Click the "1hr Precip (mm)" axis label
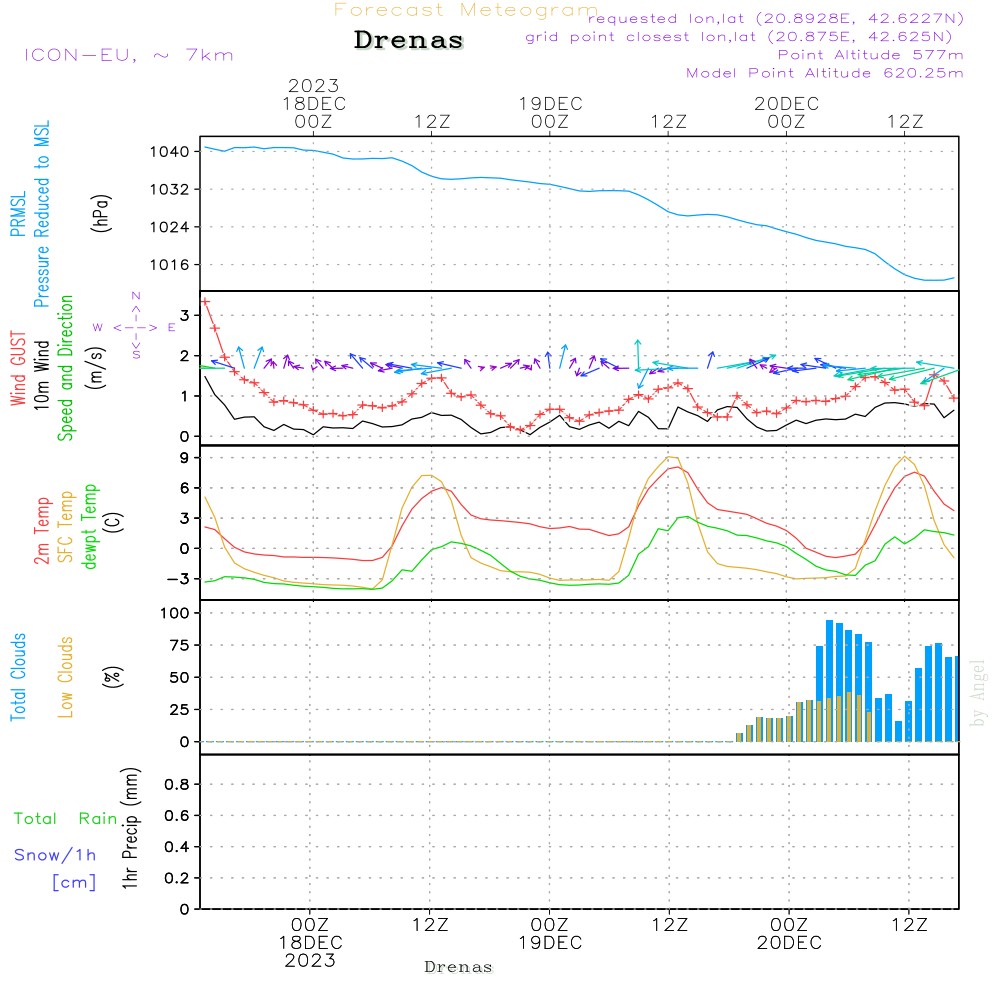 tap(130, 828)
